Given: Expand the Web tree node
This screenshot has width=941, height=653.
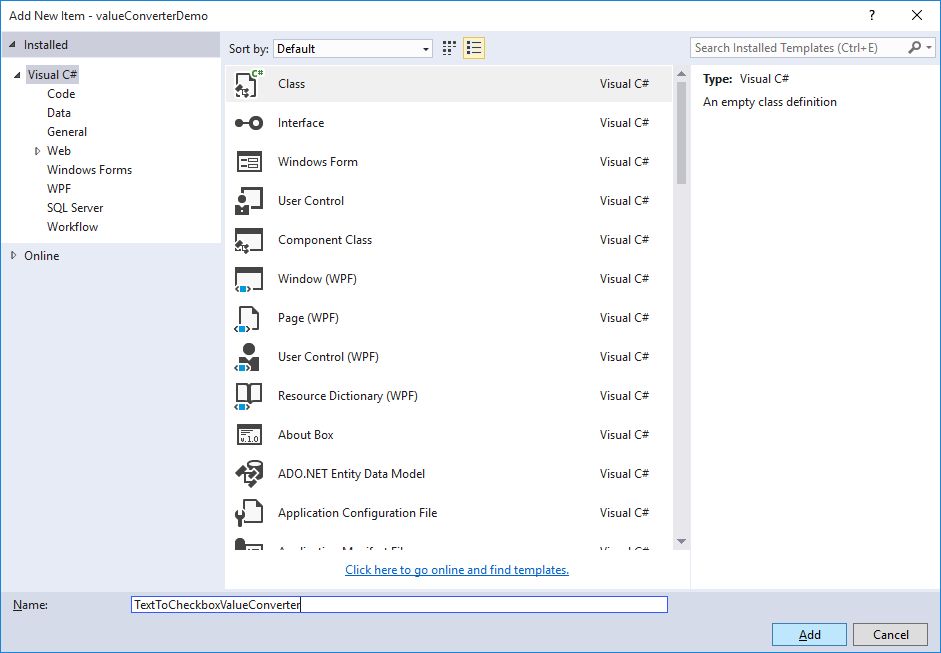Looking at the screenshot, I should (37, 151).
